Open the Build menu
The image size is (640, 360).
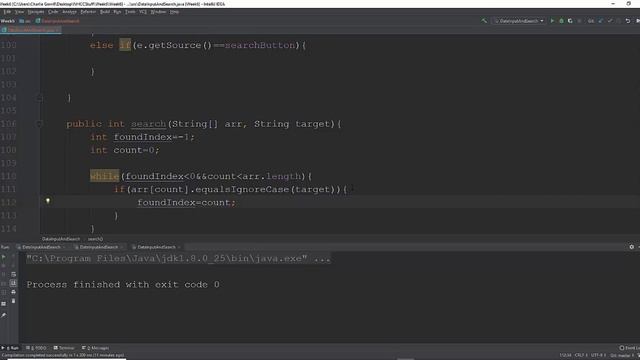[x=105, y=12]
